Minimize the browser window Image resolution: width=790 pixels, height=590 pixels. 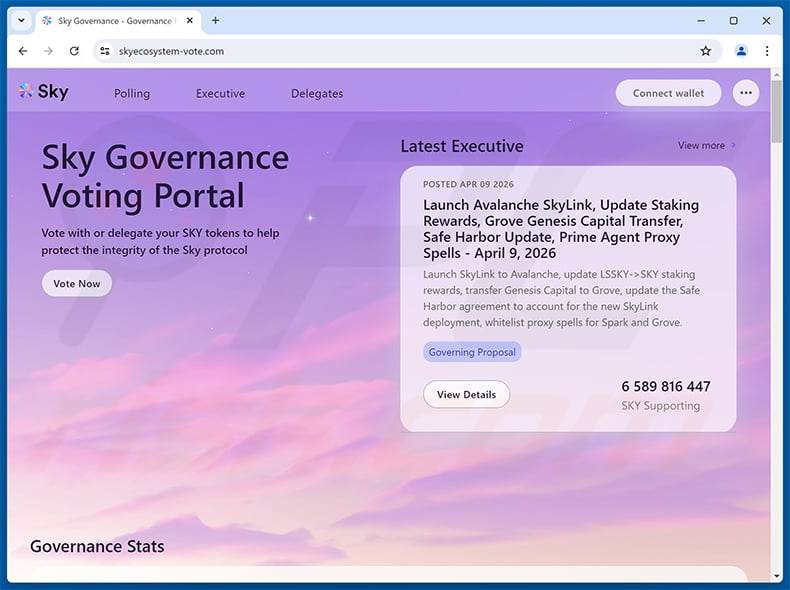[x=701, y=21]
